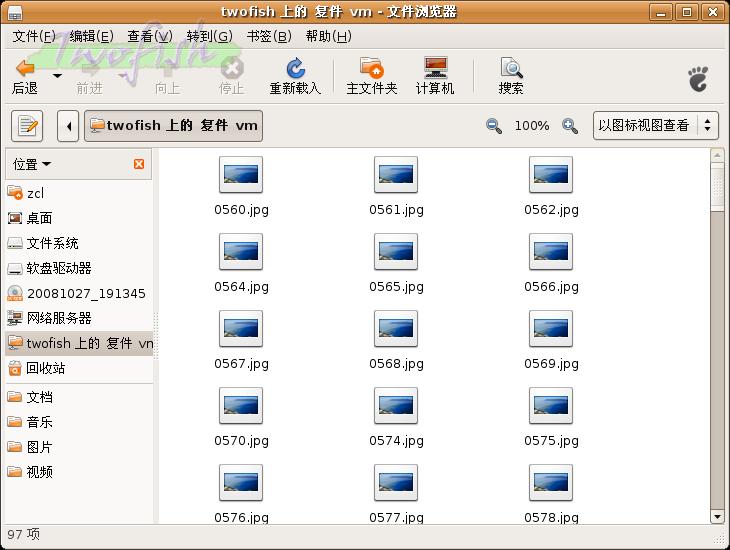
Task: Open back history dropdown arrow next to 后退
Action: 57,75
